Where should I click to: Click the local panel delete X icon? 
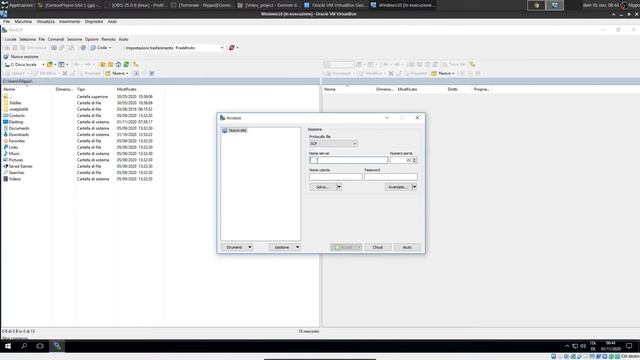[x=64, y=73]
